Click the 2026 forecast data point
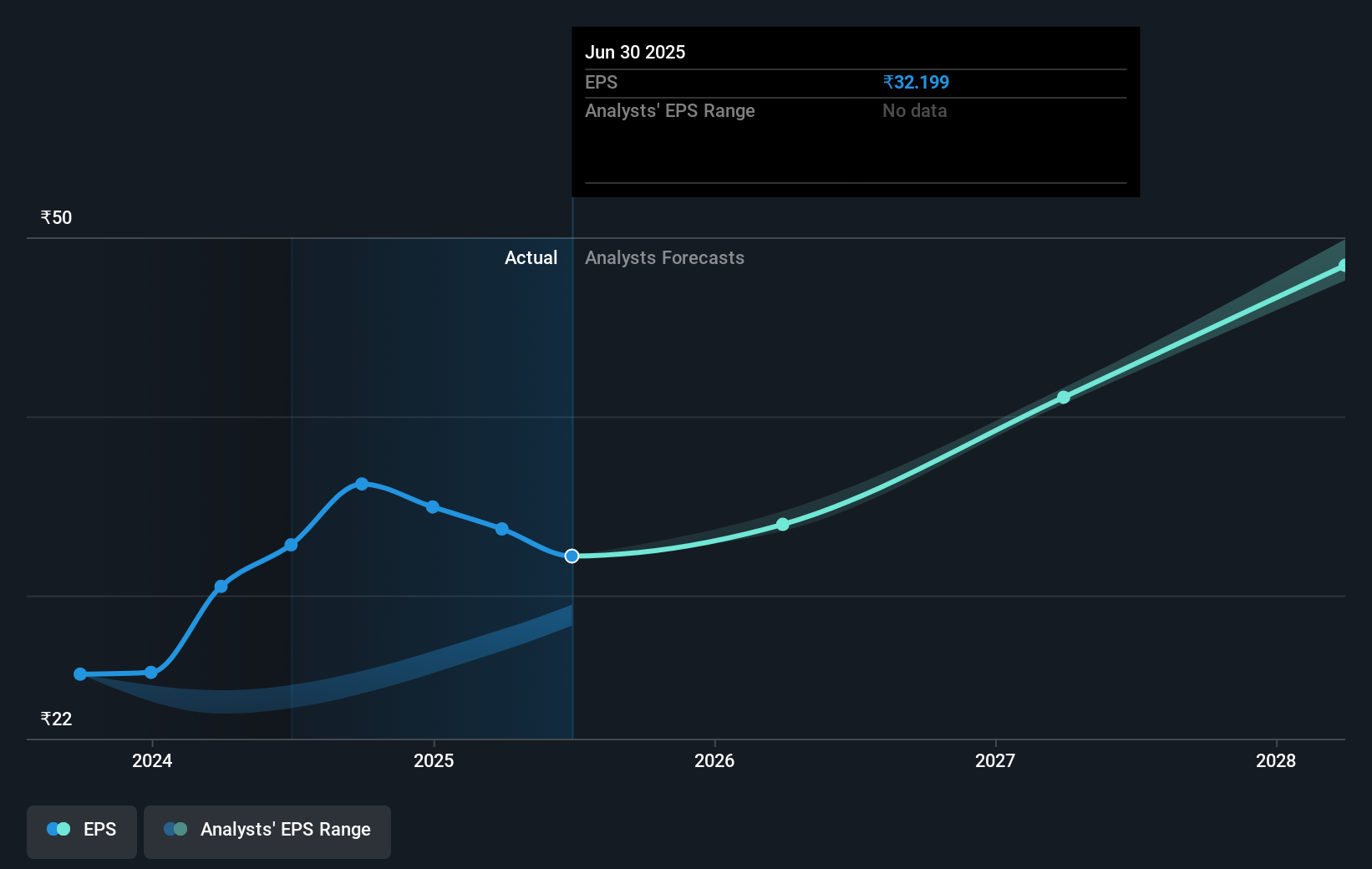The image size is (1372, 869). coord(782,524)
